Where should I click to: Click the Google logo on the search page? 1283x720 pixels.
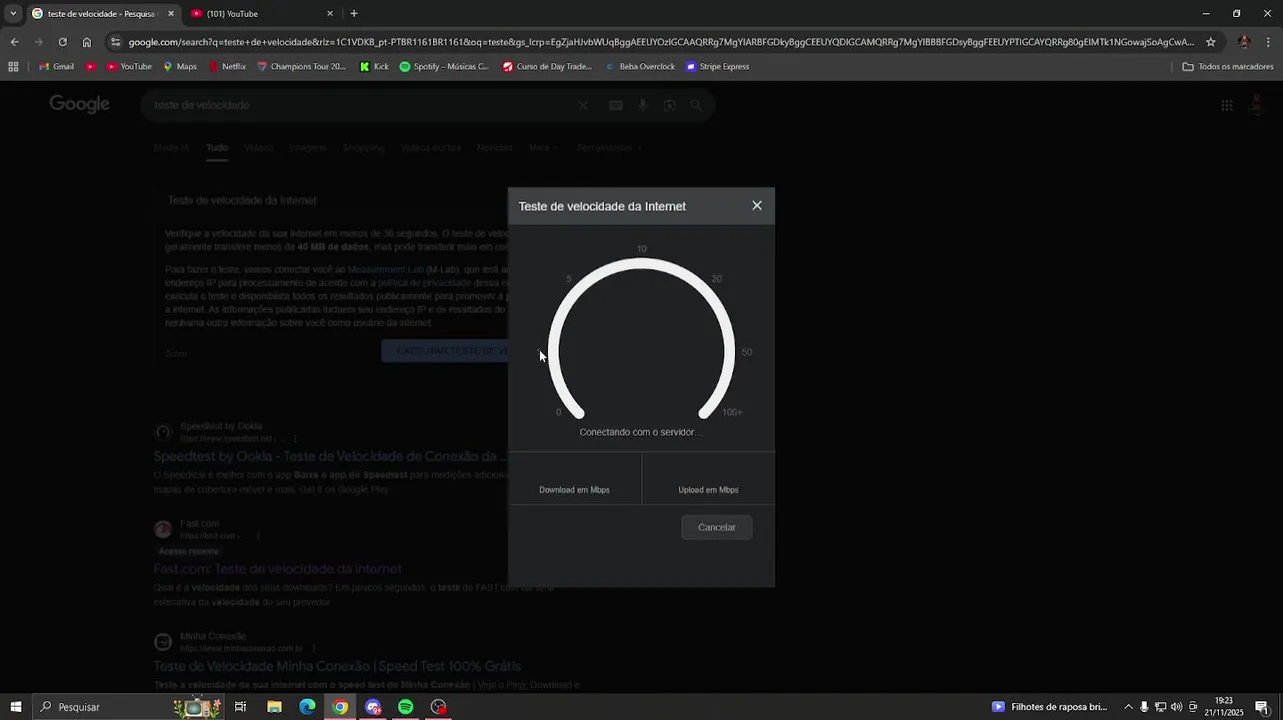tap(80, 105)
